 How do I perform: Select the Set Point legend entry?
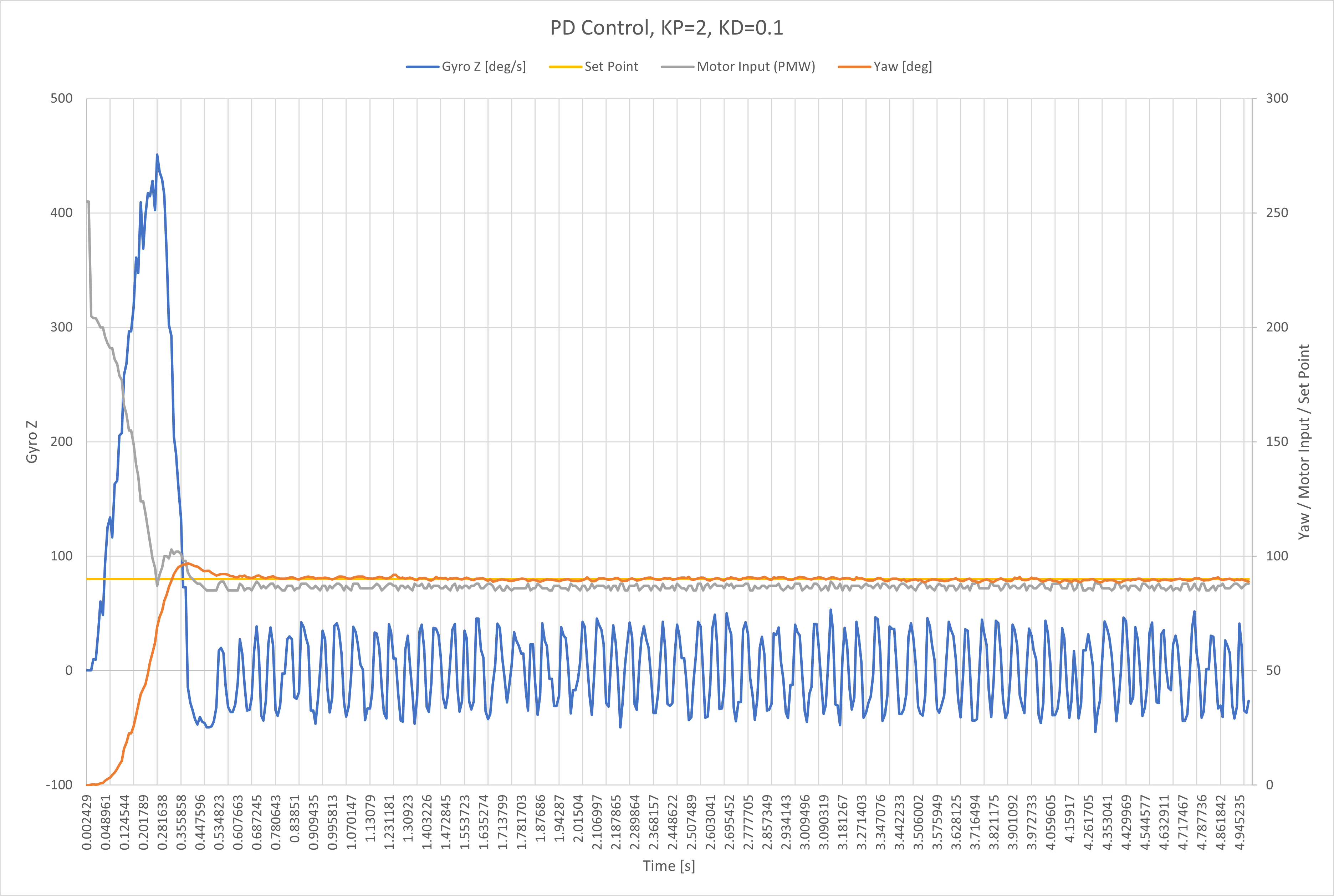593,66
